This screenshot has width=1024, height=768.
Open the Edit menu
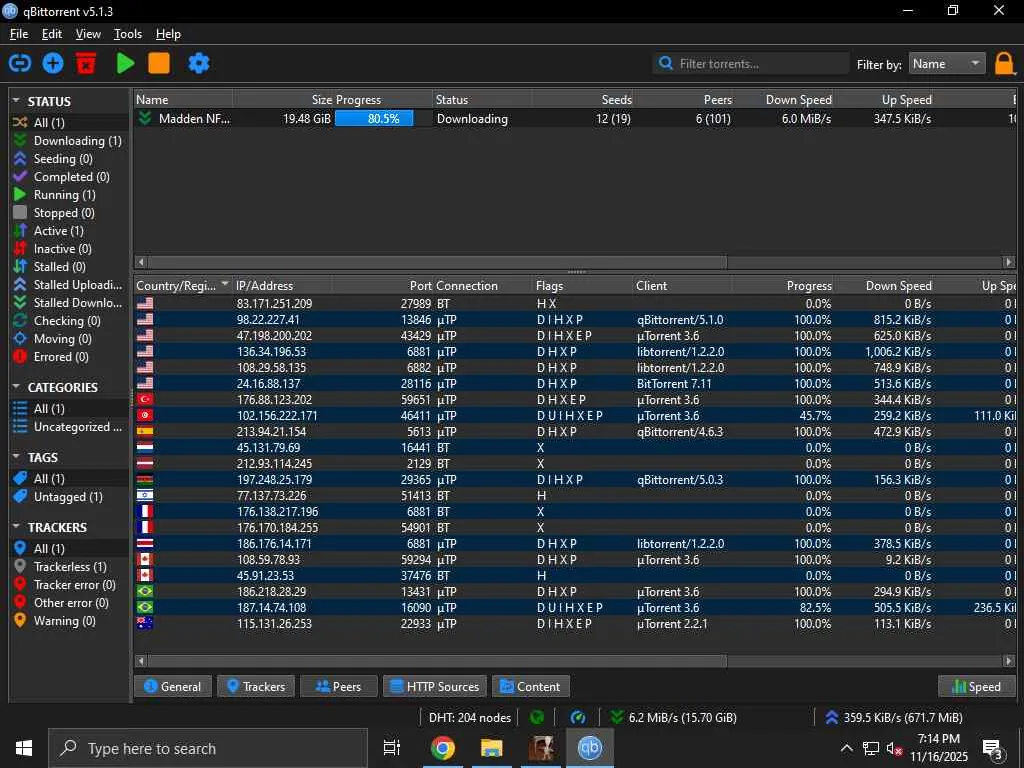[x=52, y=34]
